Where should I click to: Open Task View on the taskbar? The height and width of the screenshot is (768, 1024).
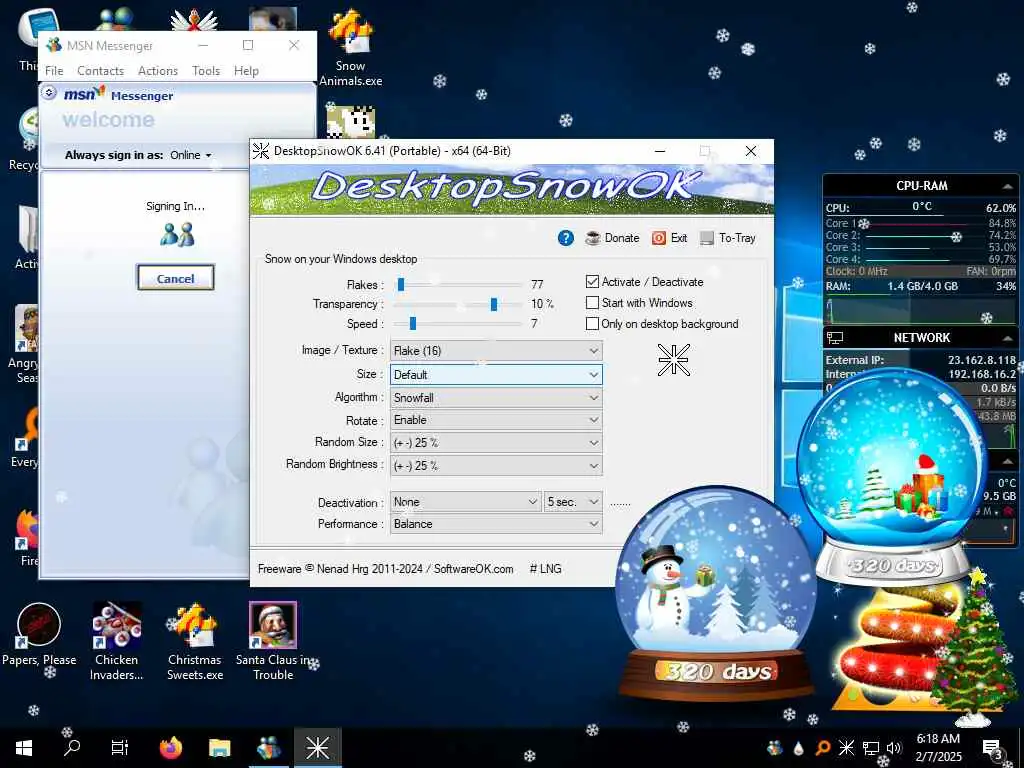point(120,747)
